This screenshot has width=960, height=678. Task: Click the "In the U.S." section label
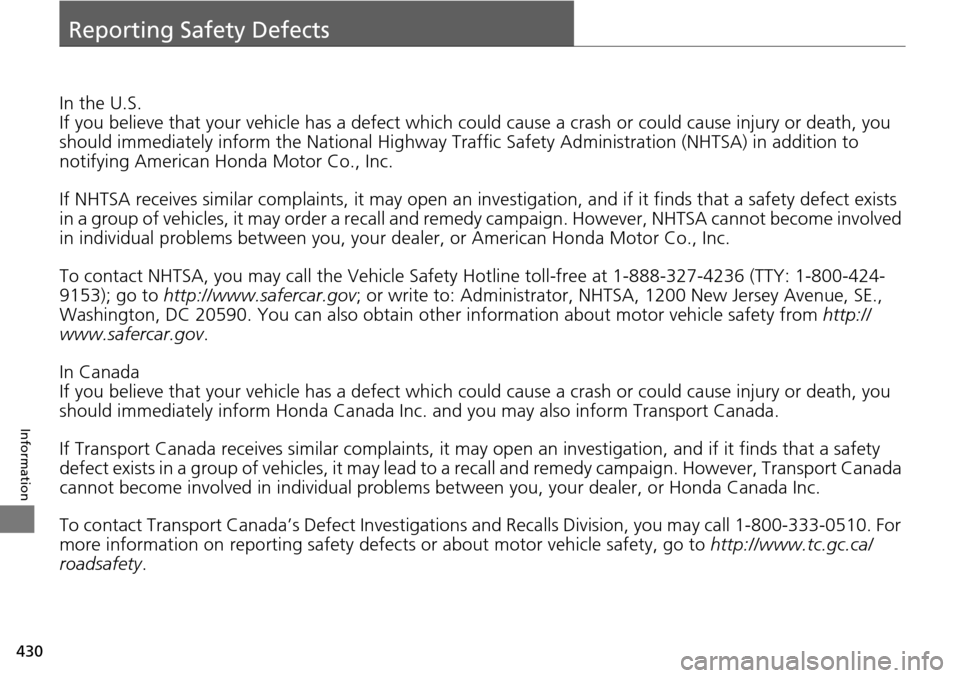(x=100, y=103)
